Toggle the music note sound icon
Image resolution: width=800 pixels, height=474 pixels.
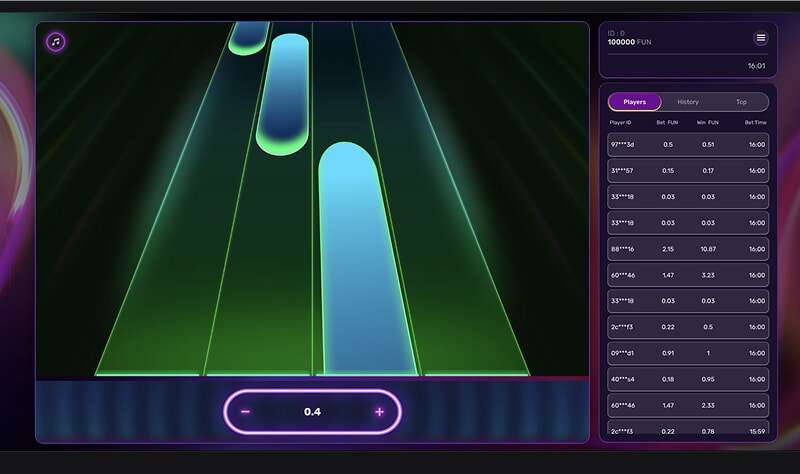[56, 42]
